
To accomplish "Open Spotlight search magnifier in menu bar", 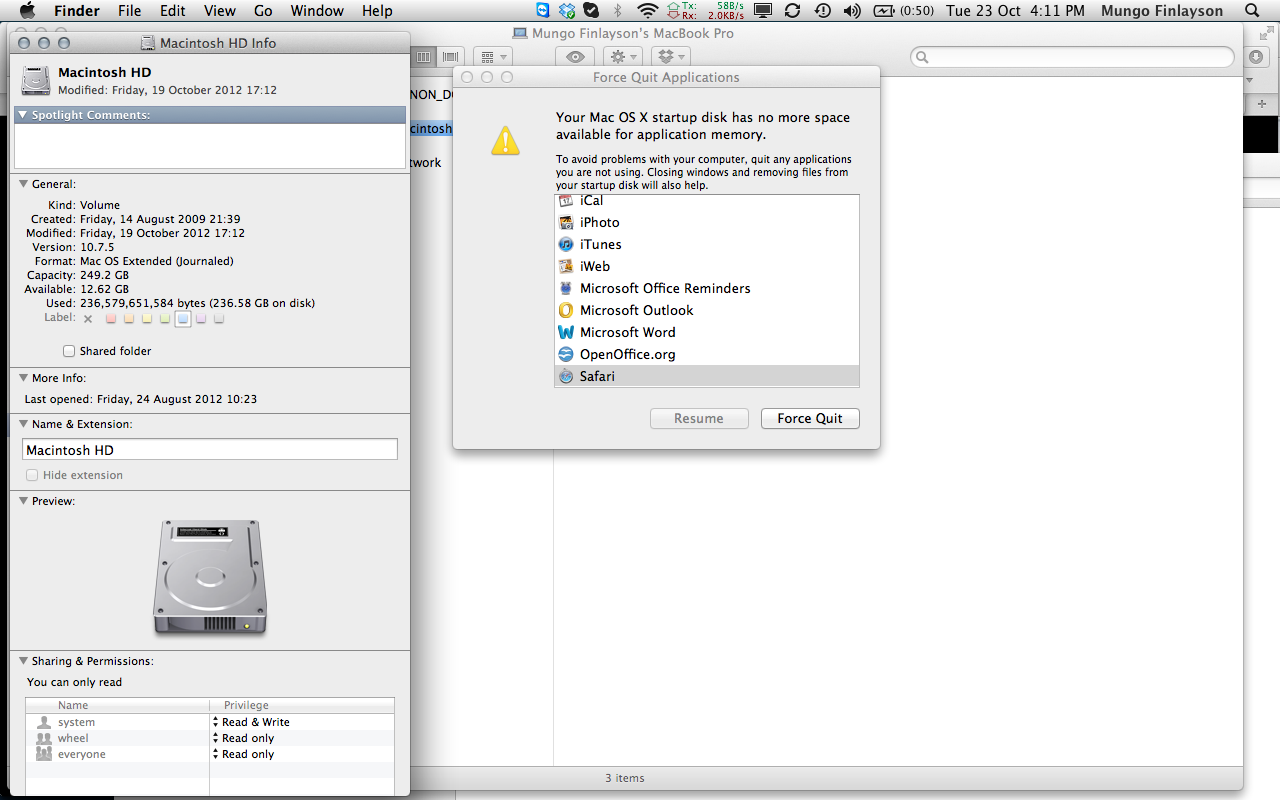I will 1252,11.
